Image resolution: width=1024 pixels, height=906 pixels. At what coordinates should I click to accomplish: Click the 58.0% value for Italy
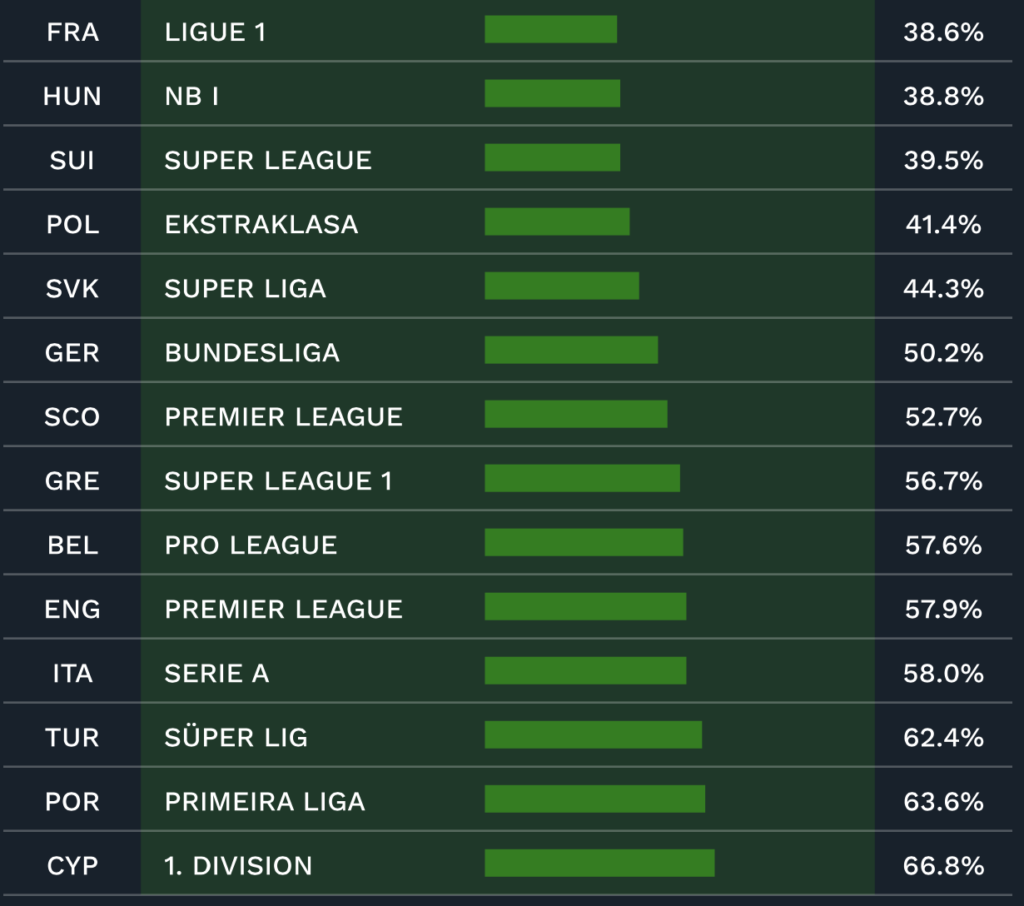pos(943,673)
